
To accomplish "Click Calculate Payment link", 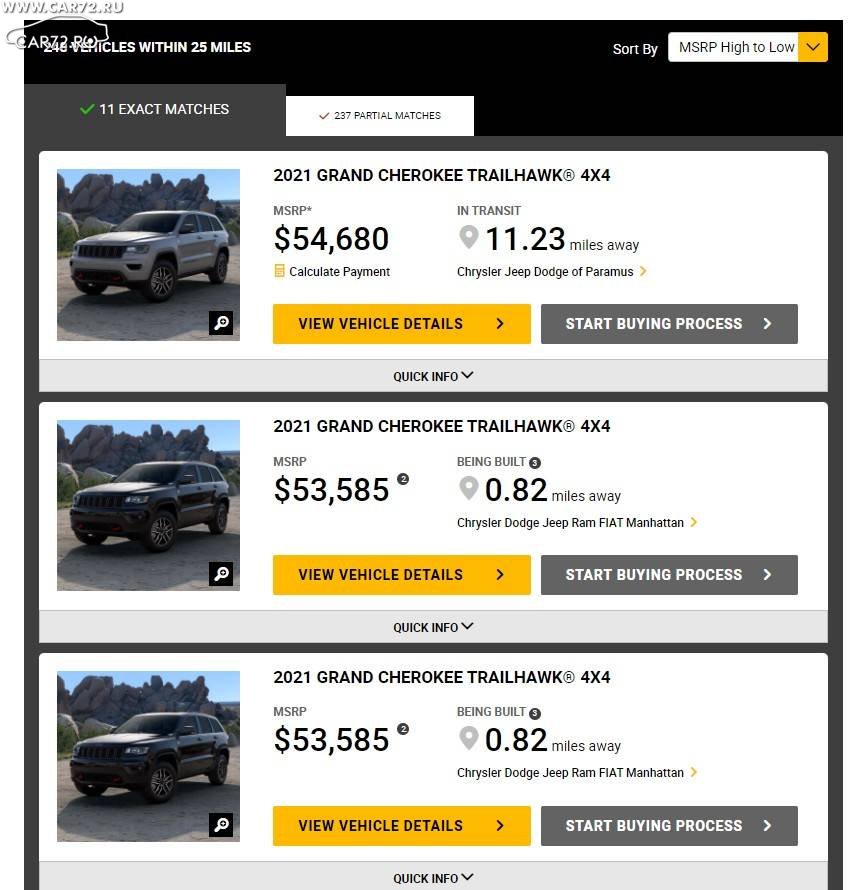I will pyautogui.click(x=339, y=271).
